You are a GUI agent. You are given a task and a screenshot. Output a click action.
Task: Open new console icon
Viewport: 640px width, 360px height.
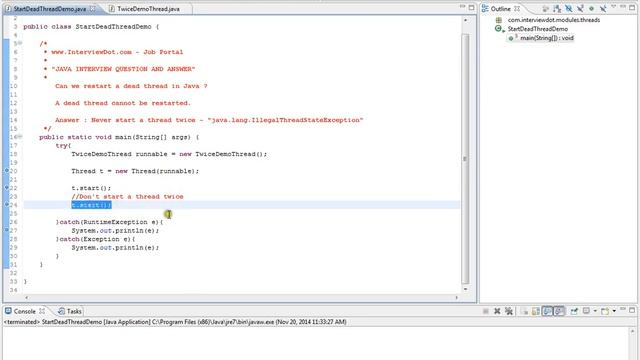point(605,311)
